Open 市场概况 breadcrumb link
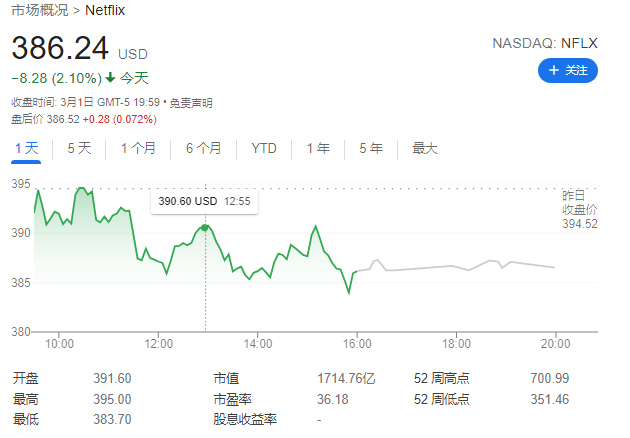 [39, 10]
